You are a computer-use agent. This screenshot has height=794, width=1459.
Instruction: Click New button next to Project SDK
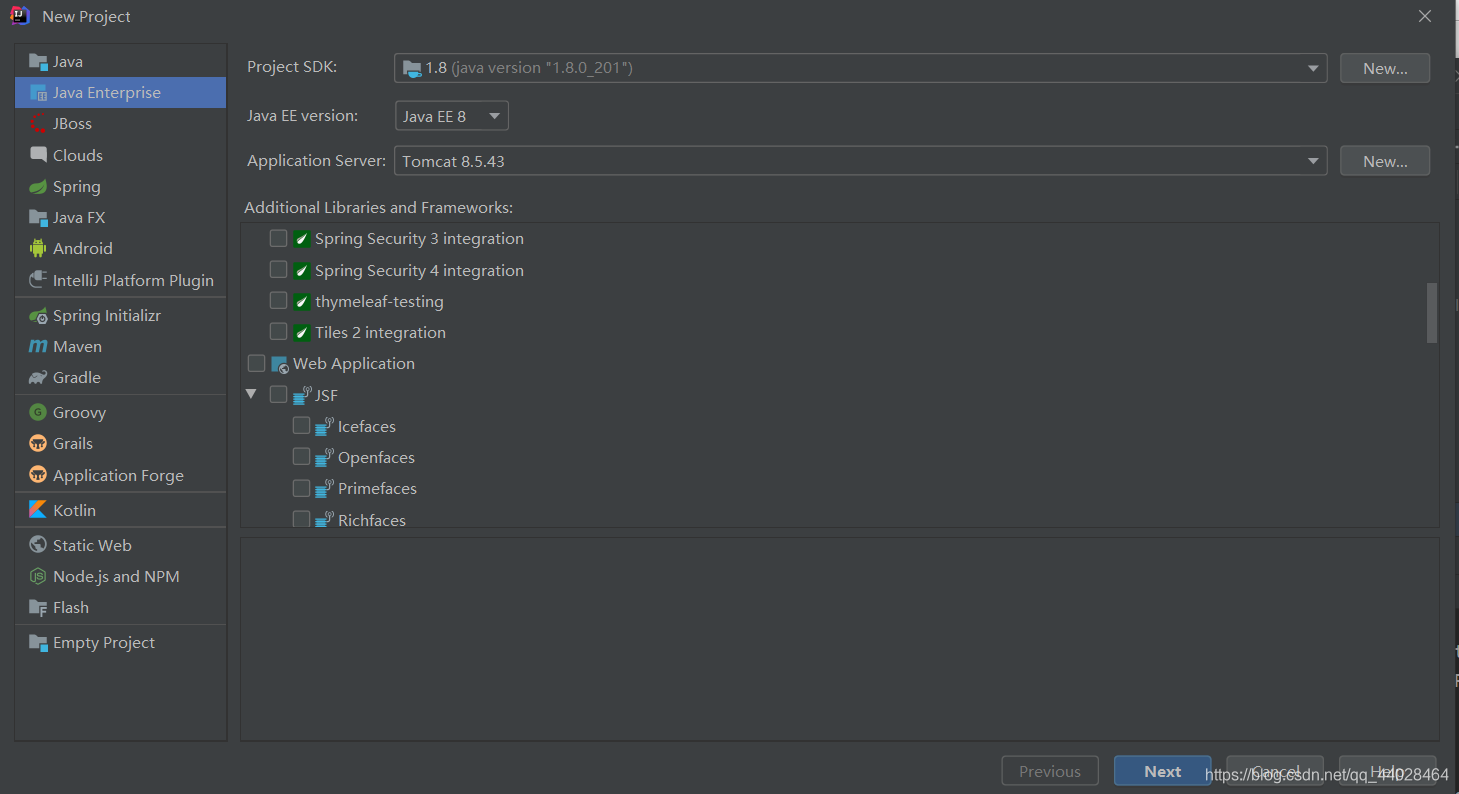[1385, 68]
